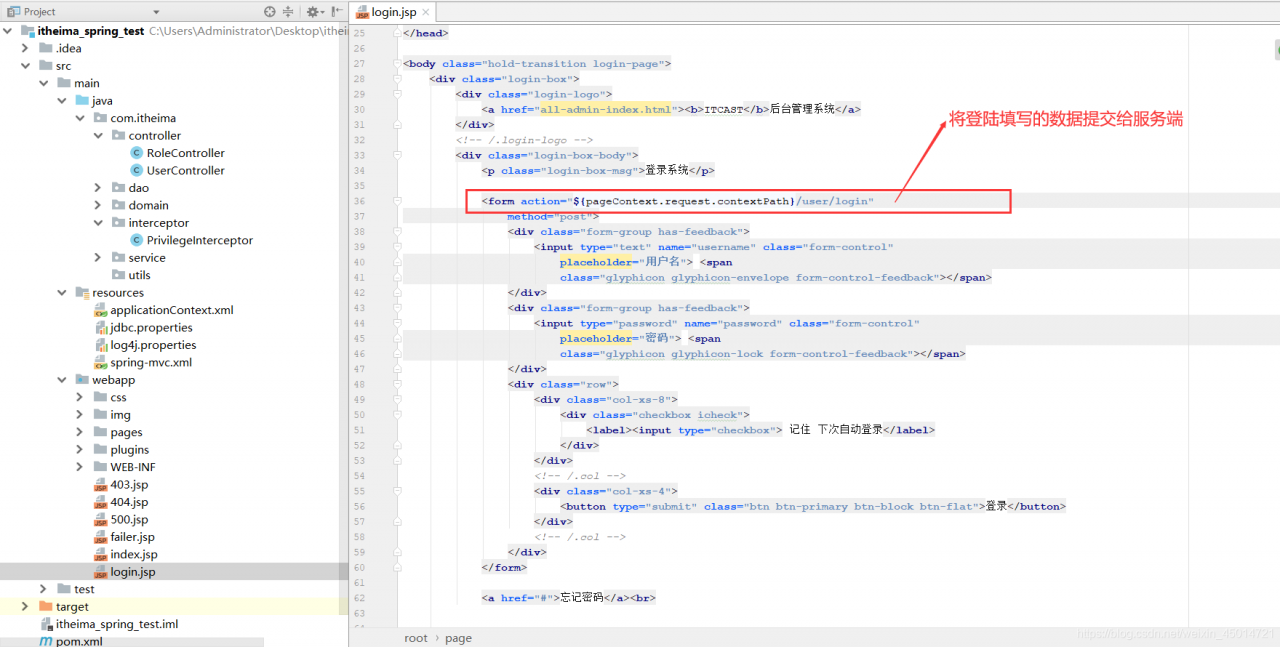Click the 忘记密码 link text in code
1280x647 pixels.
pyautogui.click(x=581, y=598)
